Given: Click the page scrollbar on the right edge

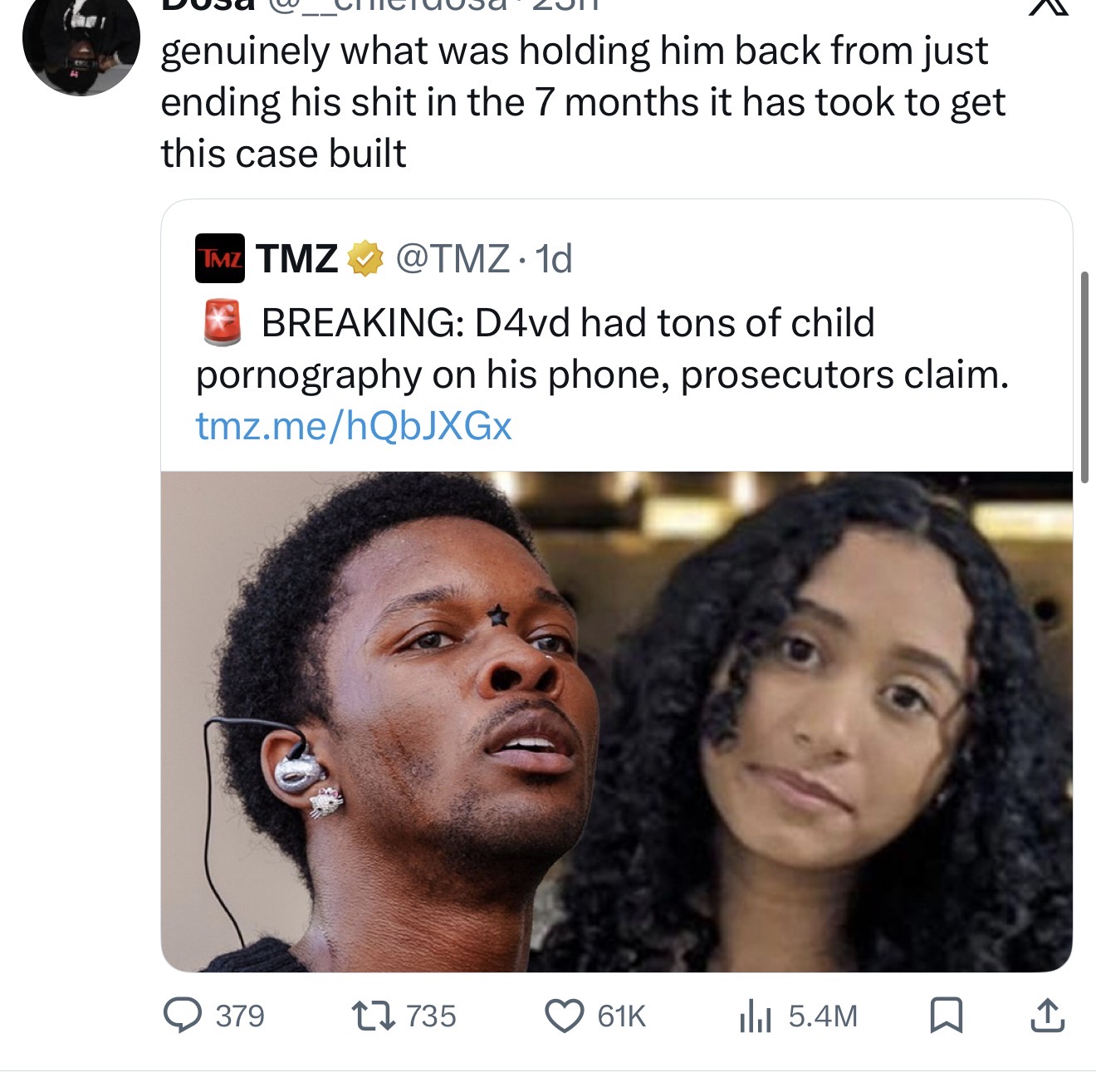Looking at the screenshot, I should pos(1084,377).
